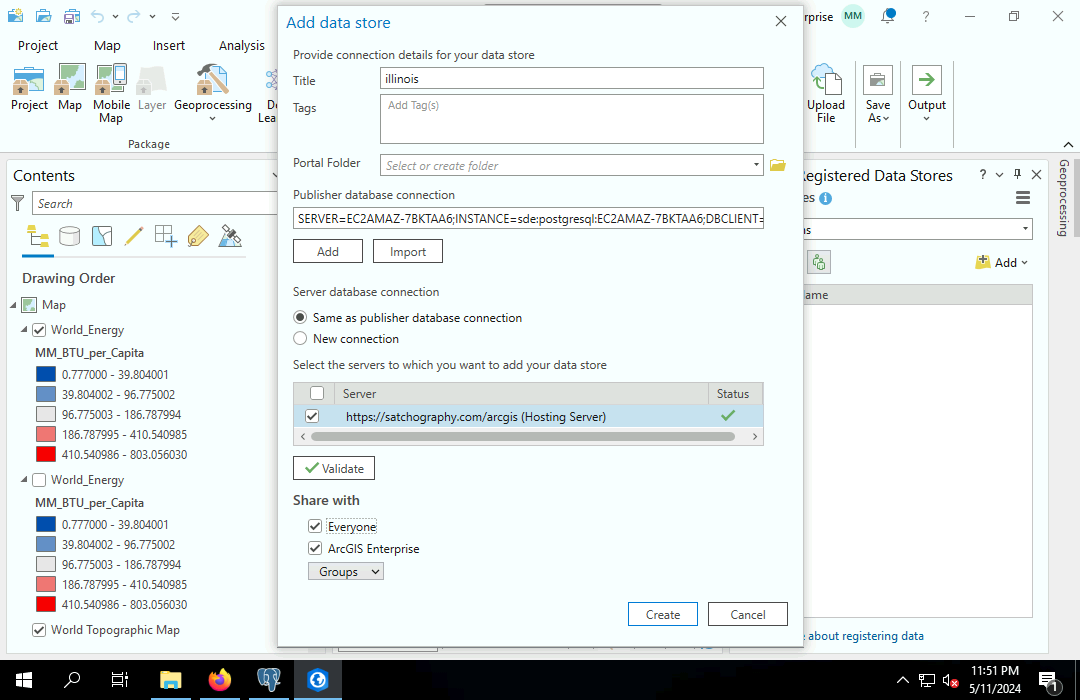Enable the second World_Energy layer checkbox
The image size is (1080, 700).
[x=39, y=480]
